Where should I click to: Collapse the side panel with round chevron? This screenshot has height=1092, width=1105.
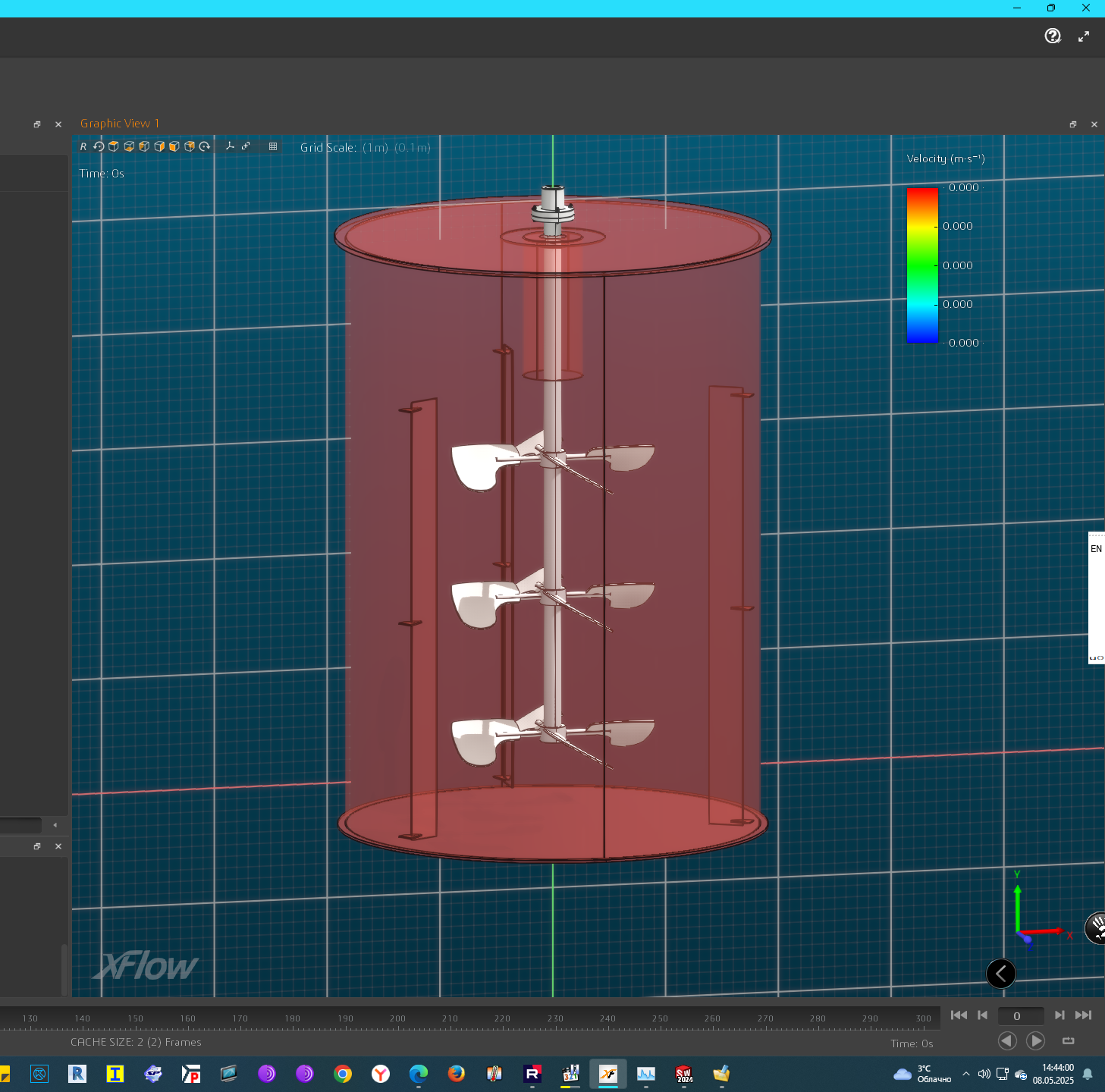coord(1001,974)
